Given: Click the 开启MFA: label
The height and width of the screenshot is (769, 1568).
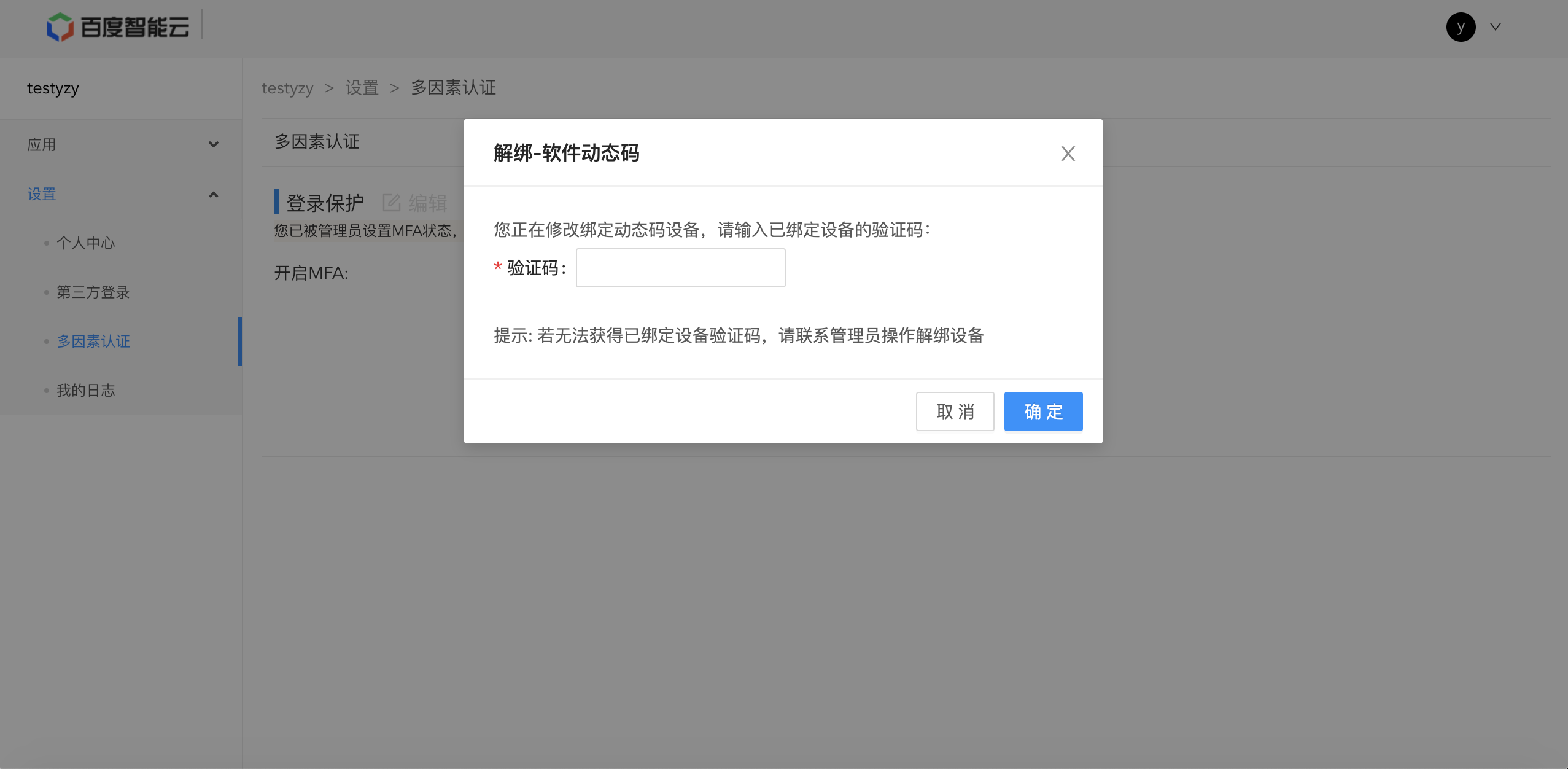Looking at the screenshot, I should (x=311, y=273).
